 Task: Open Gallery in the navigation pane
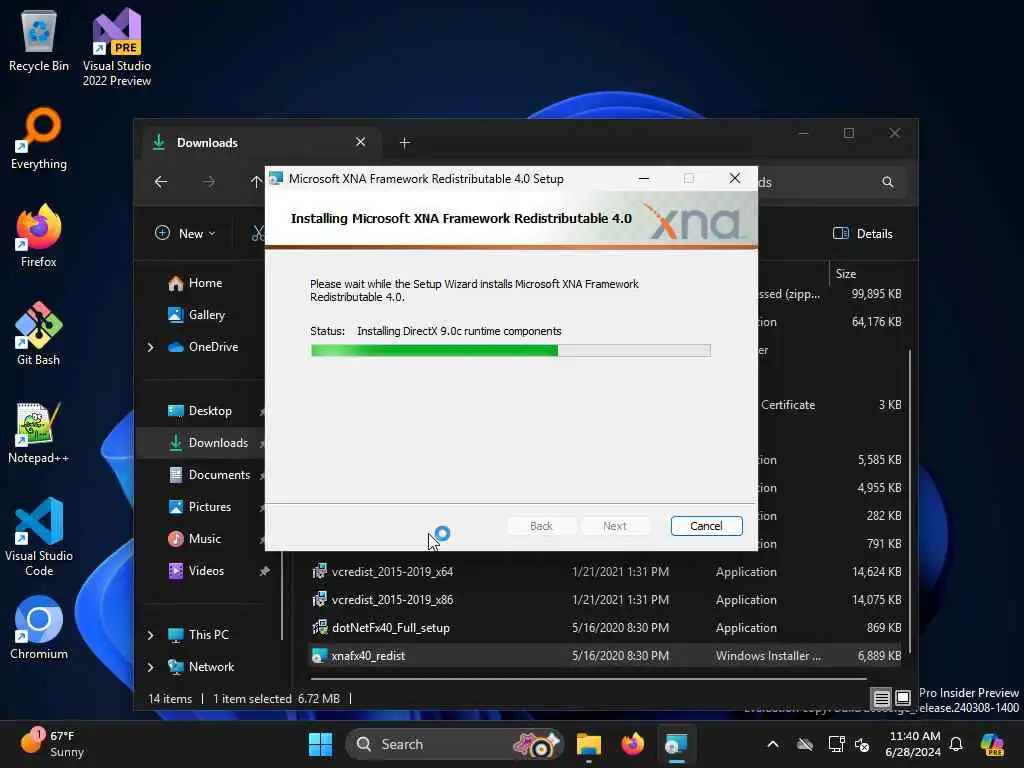point(197,315)
